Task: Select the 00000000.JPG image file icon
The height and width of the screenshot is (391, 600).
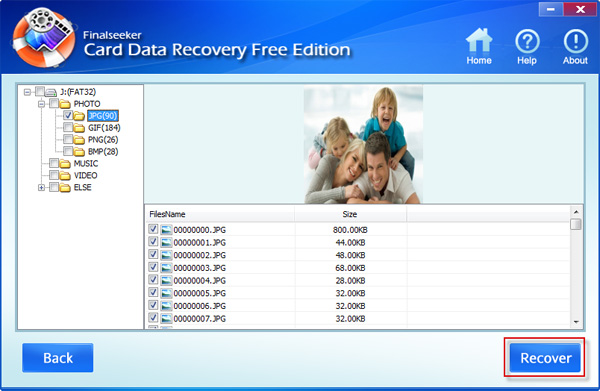Action: click(x=166, y=230)
